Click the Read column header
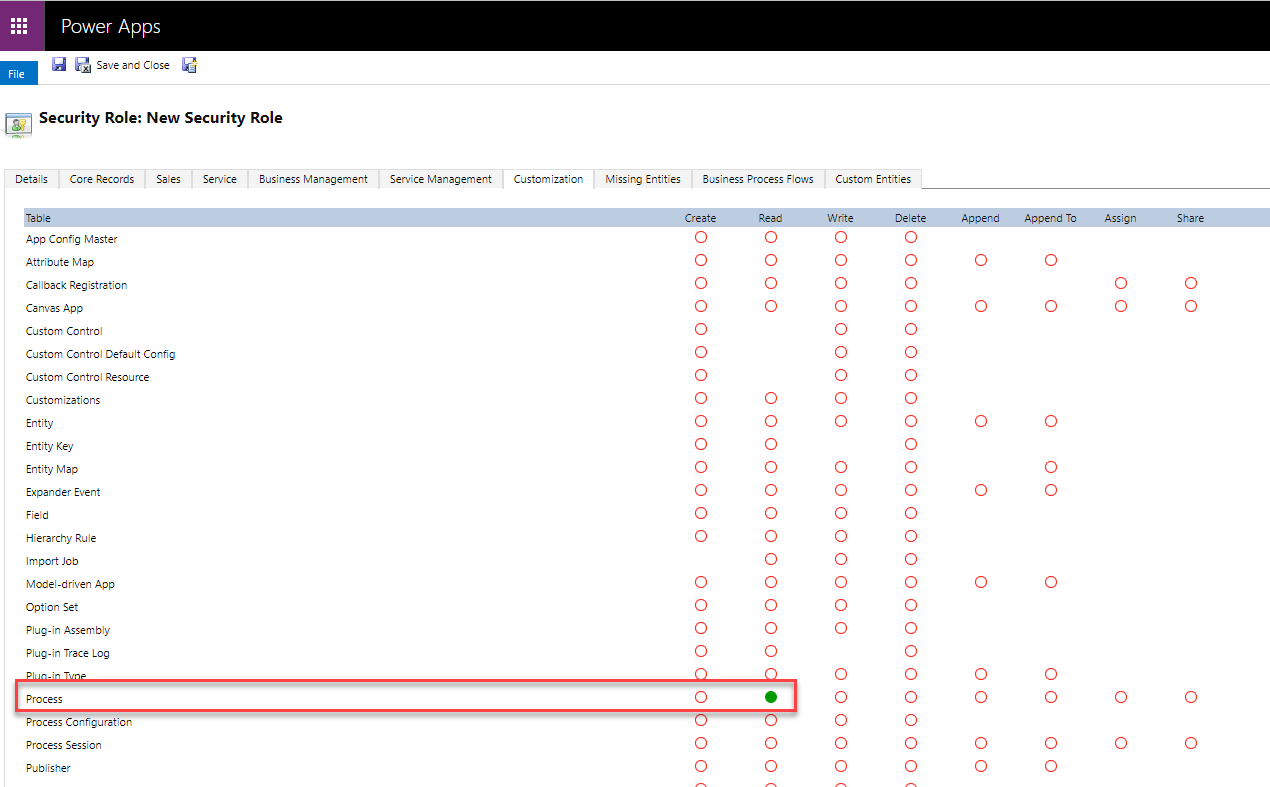The image size is (1270, 787). [770, 218]
